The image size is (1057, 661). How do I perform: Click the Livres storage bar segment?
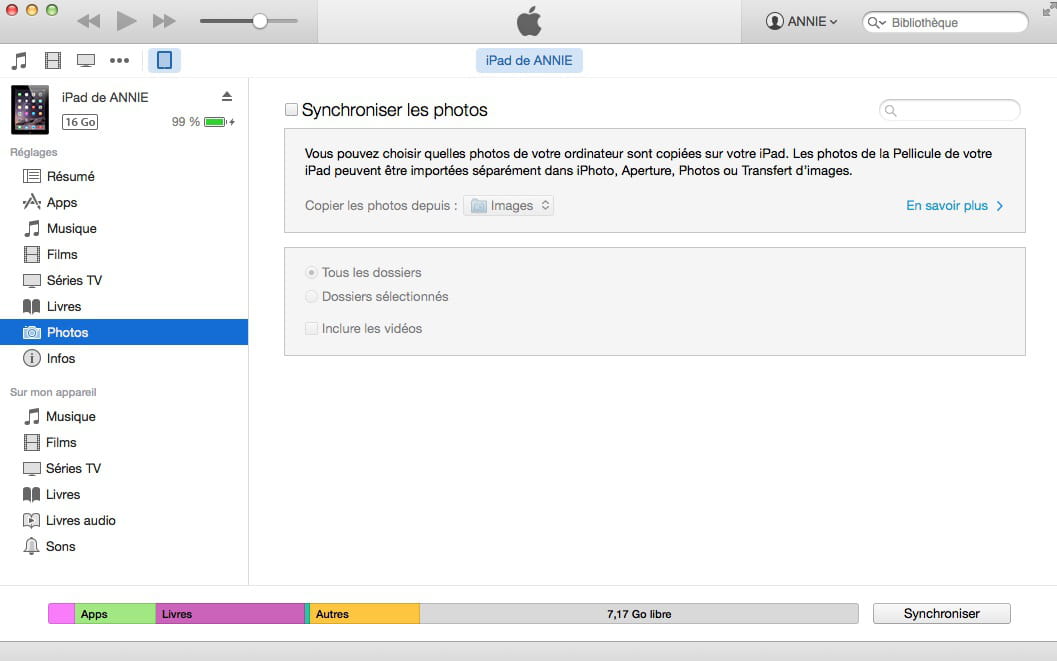click(x=230, y=614)
